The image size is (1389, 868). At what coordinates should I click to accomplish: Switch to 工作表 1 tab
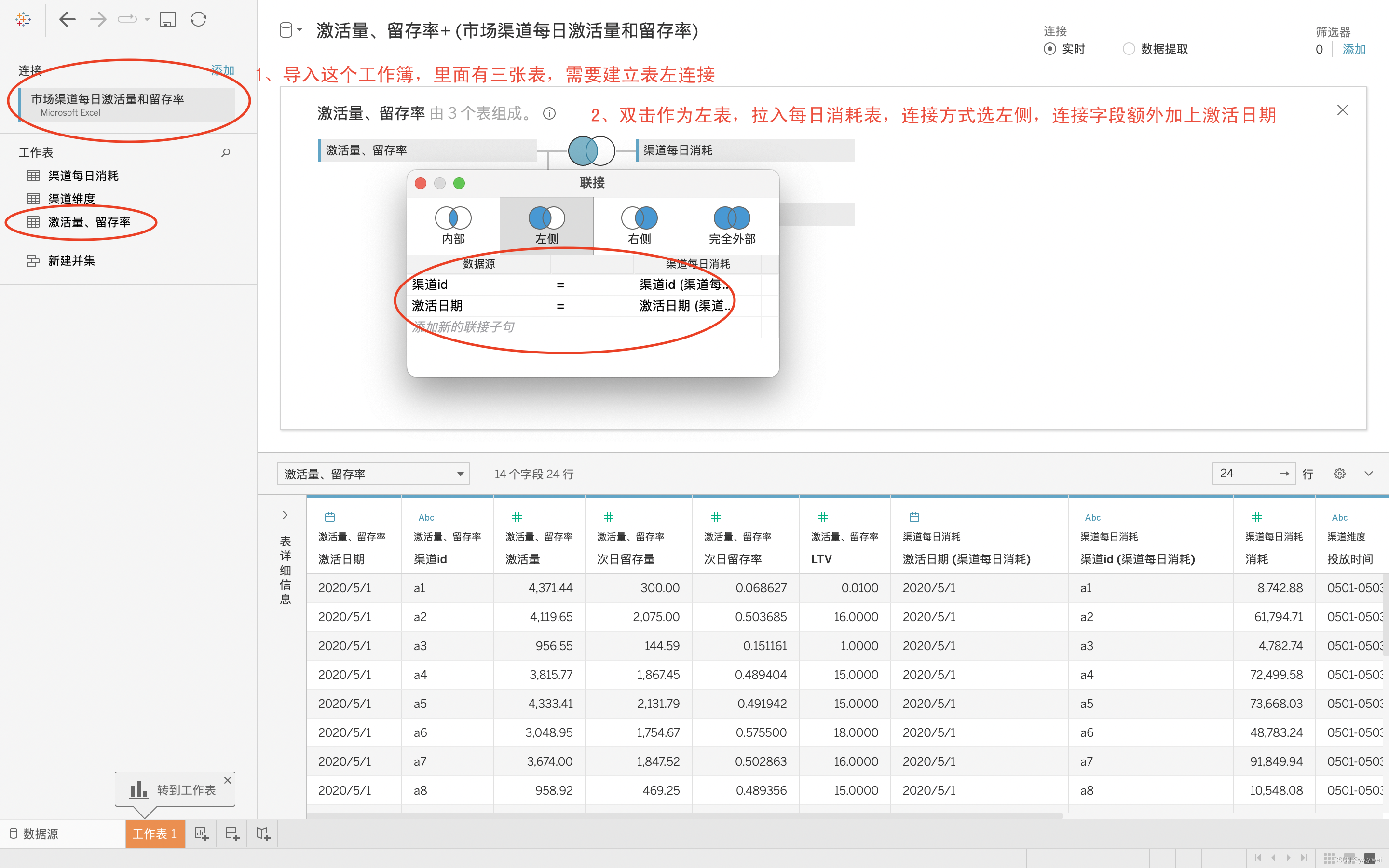[x=154, y=834]
